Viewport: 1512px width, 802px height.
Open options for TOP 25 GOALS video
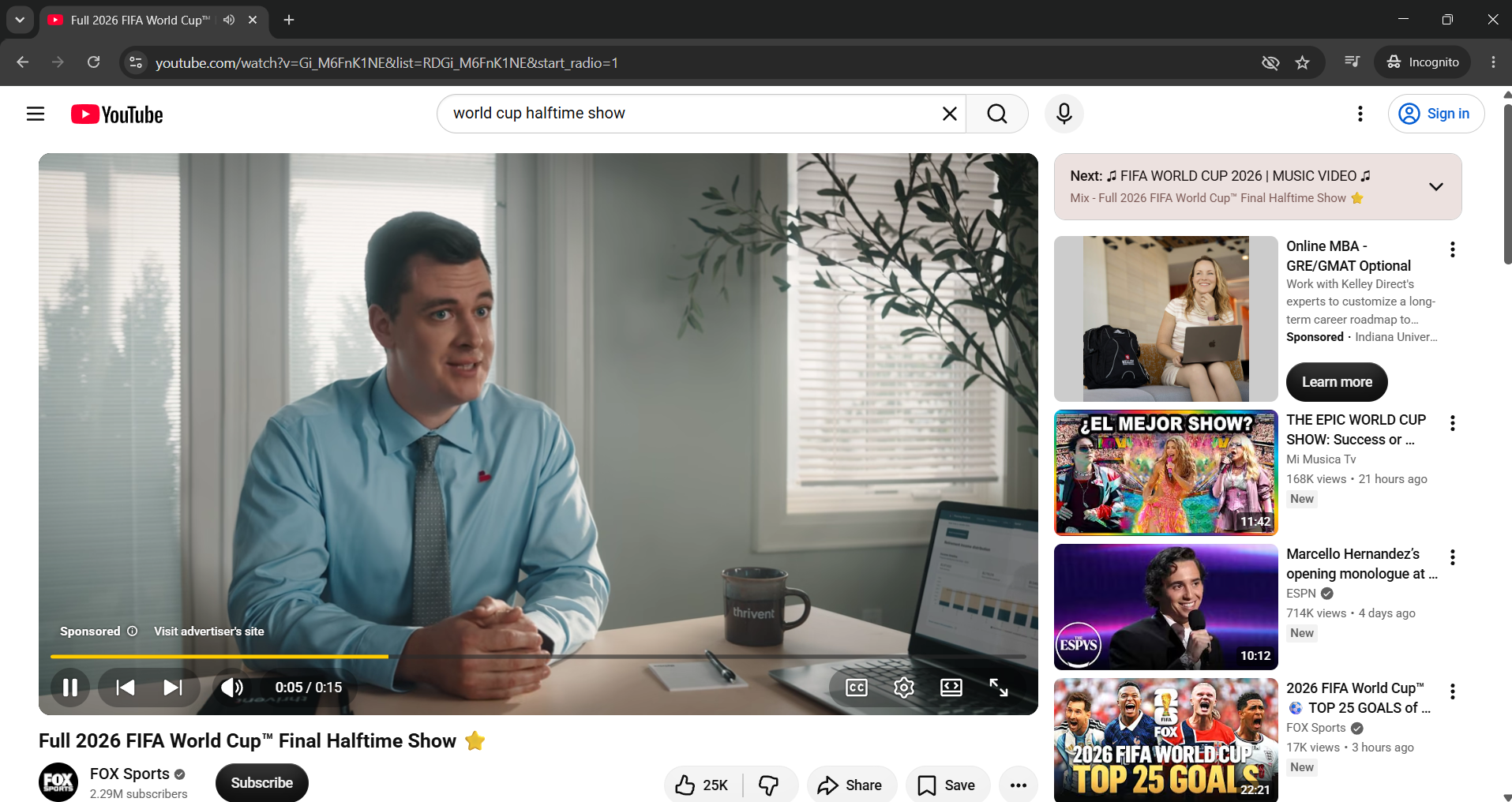point(1452,691)
